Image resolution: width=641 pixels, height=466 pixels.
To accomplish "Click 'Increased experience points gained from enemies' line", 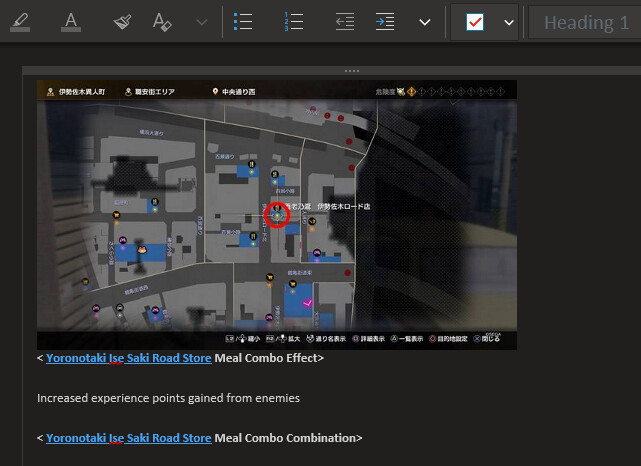I will coord(168,398).
